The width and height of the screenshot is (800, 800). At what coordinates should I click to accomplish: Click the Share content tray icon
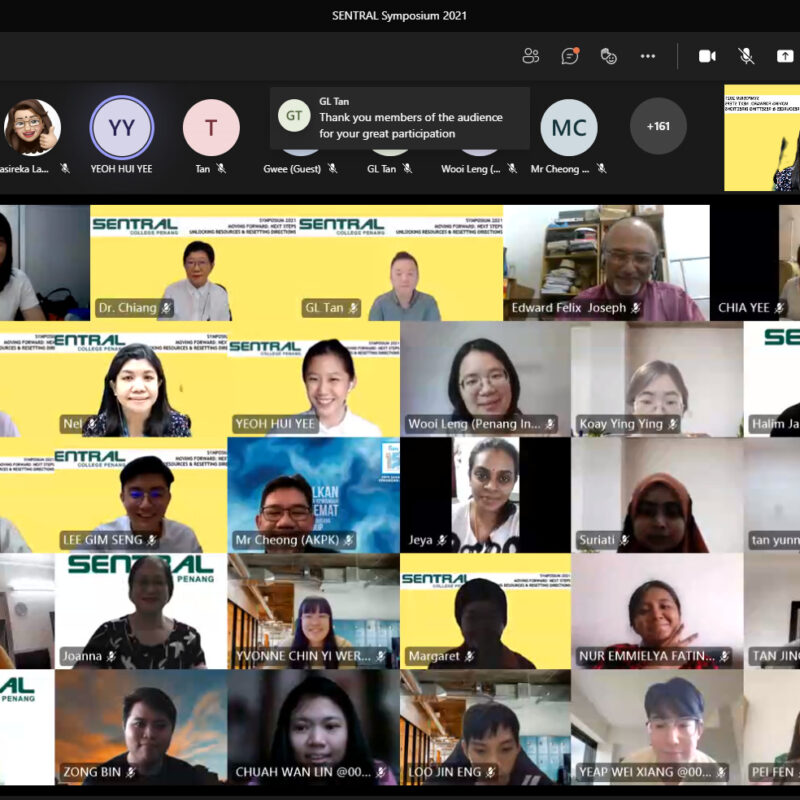(x=785, y=56)
